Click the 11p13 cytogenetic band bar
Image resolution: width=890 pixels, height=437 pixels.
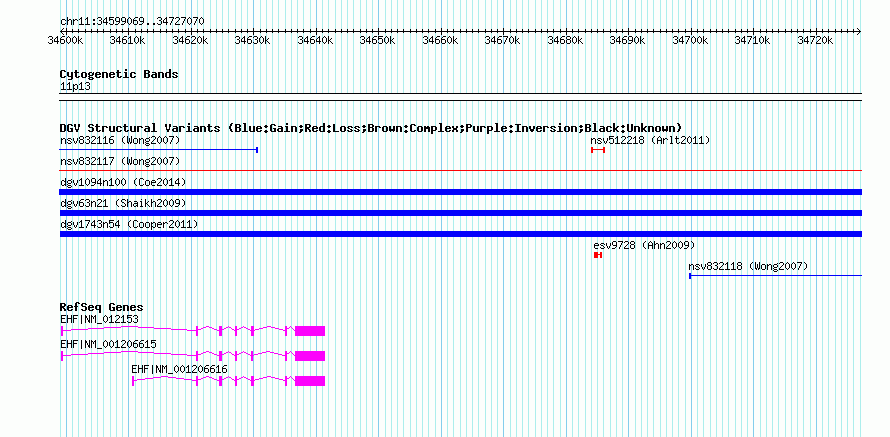(460, 96)
